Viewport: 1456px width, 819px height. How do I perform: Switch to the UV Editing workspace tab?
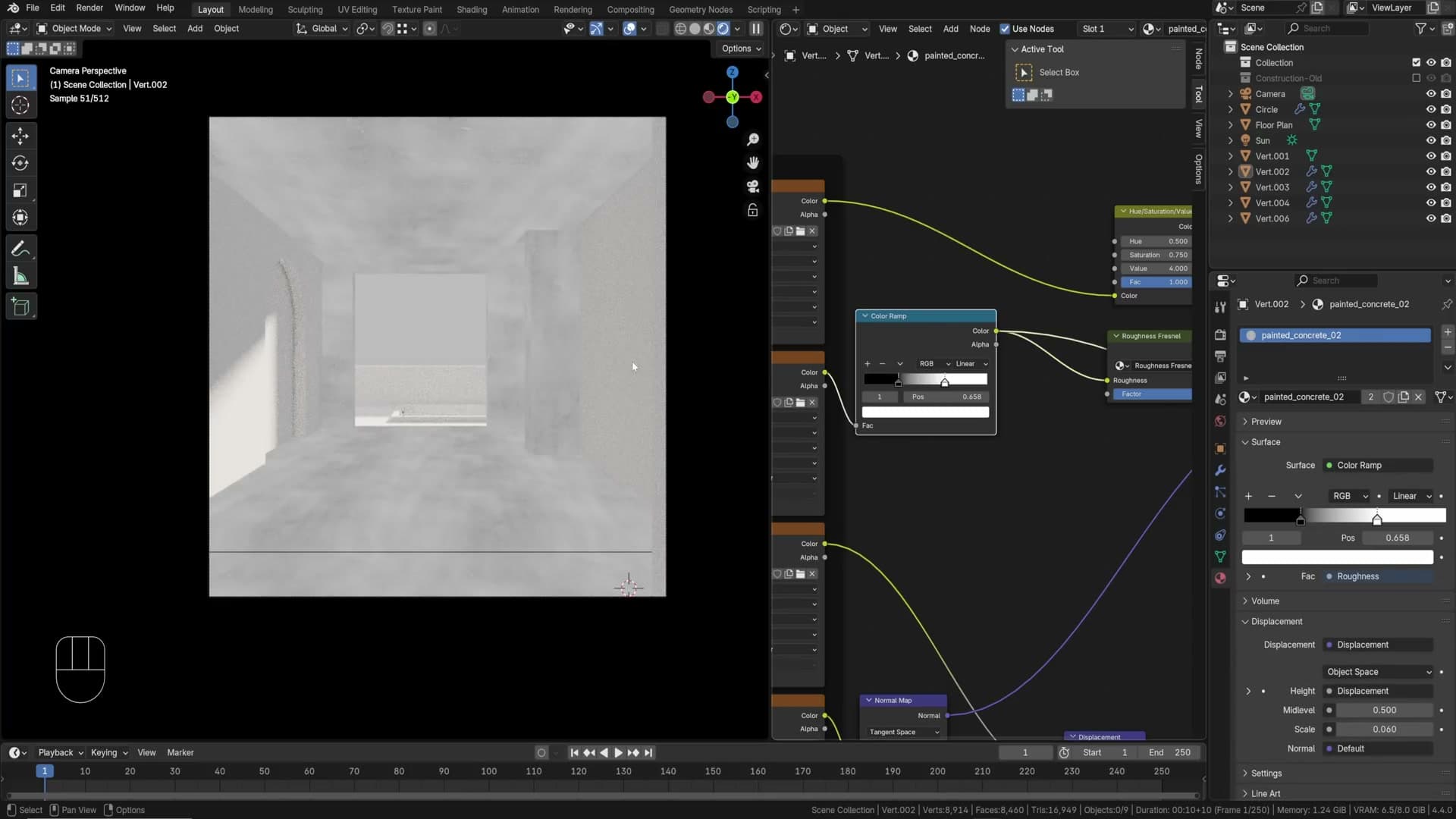tap(357, 10)
